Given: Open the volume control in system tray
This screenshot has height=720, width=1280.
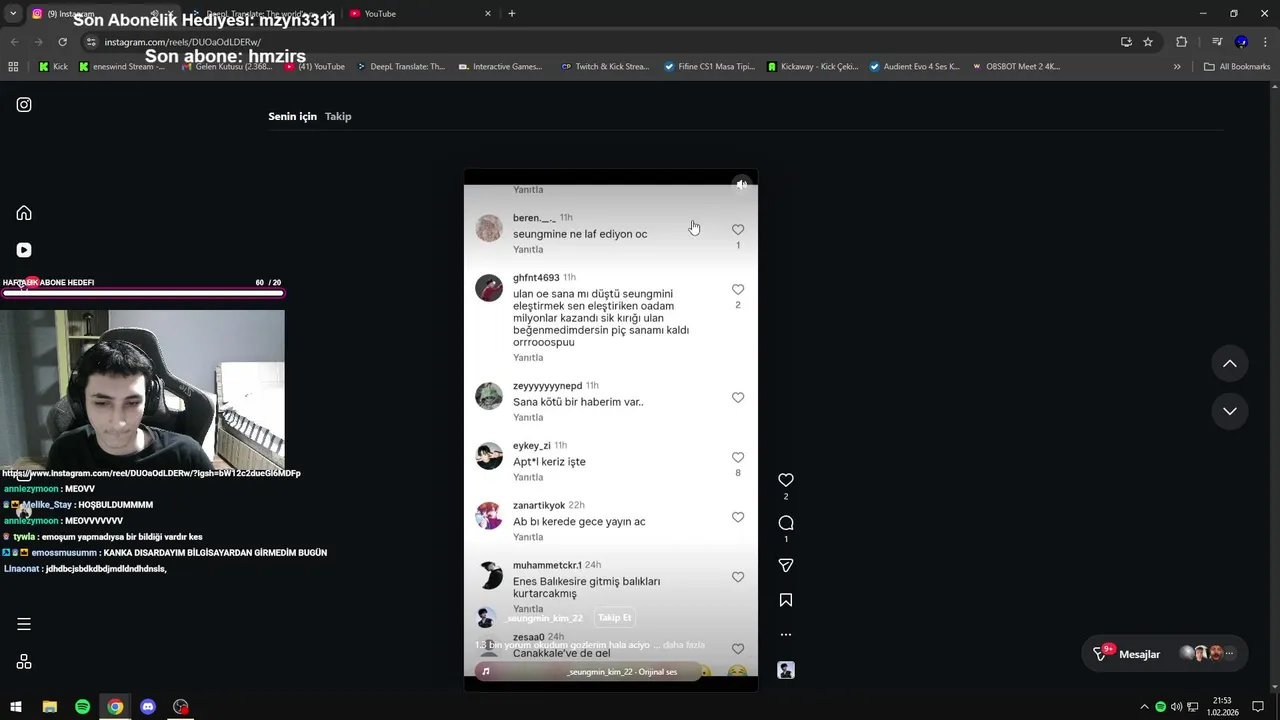Looking at the screenshot, I should coord(1176,707).
